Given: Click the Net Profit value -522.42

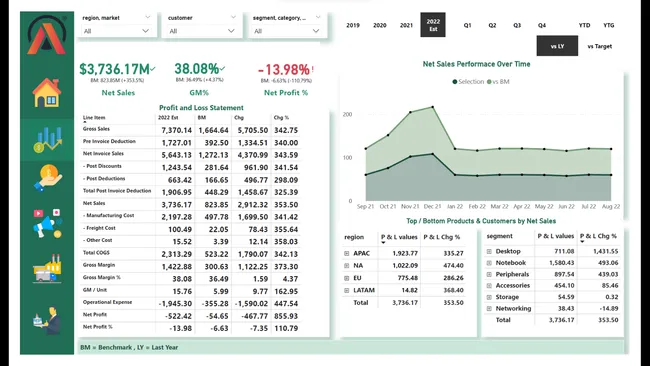Looking at the screenshot, I should pos(178,316).
